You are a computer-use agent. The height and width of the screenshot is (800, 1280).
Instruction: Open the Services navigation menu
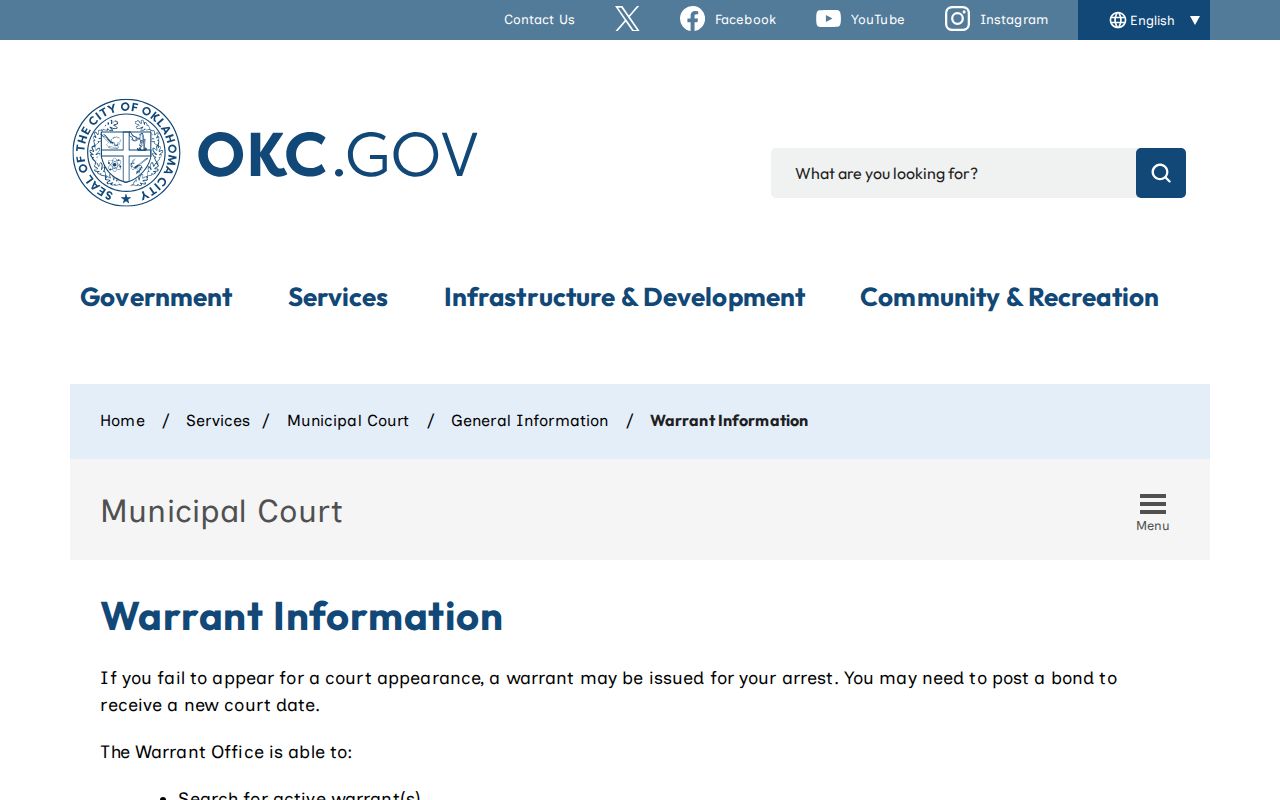pos(338,297)
